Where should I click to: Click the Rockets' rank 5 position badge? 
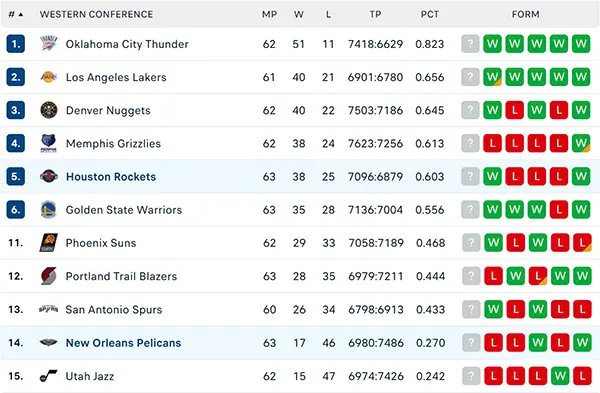coord(16,177)
